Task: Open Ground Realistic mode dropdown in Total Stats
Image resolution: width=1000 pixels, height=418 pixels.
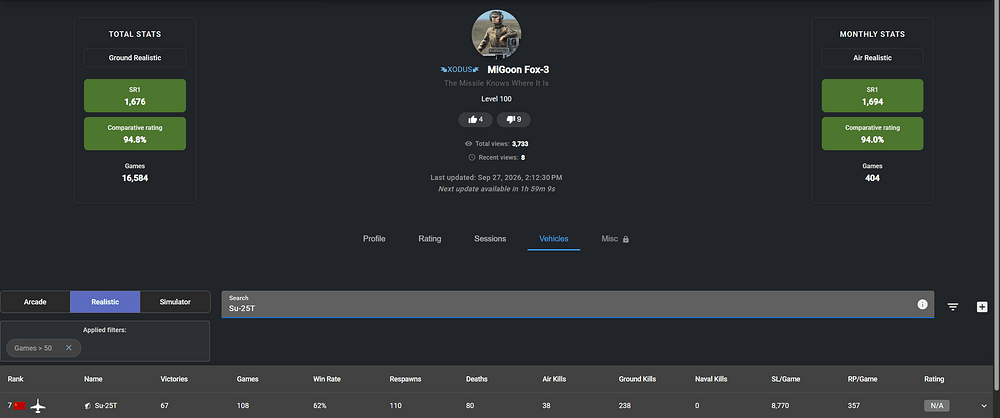Action: click(135, 57)
